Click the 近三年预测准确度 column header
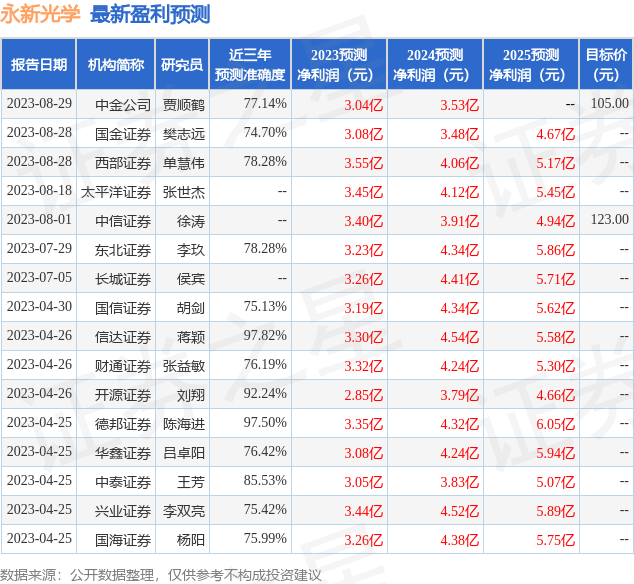 click(x=250, y=65)
